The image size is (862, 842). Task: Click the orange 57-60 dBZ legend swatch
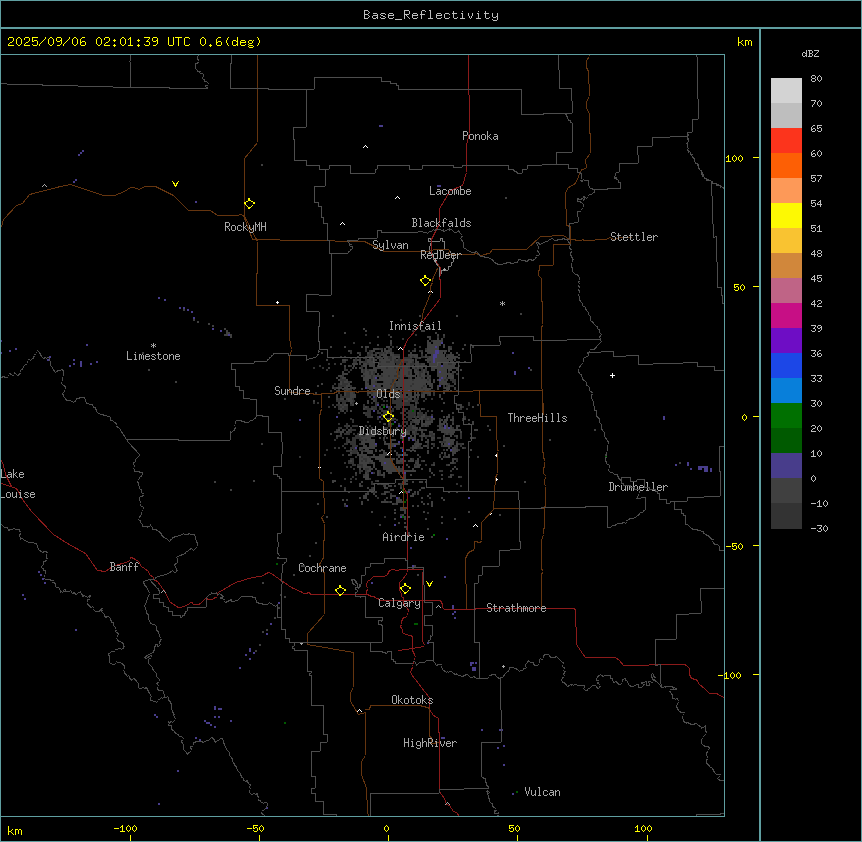pyautogui.click(x=786, y=165)
